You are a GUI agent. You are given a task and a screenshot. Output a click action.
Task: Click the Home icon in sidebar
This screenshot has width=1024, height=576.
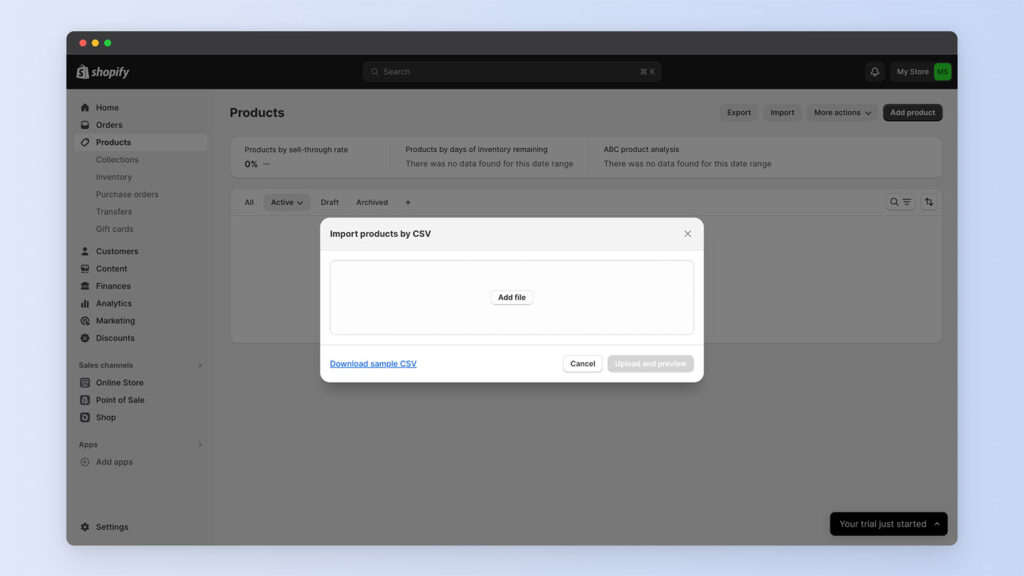(x=85, y=108)
